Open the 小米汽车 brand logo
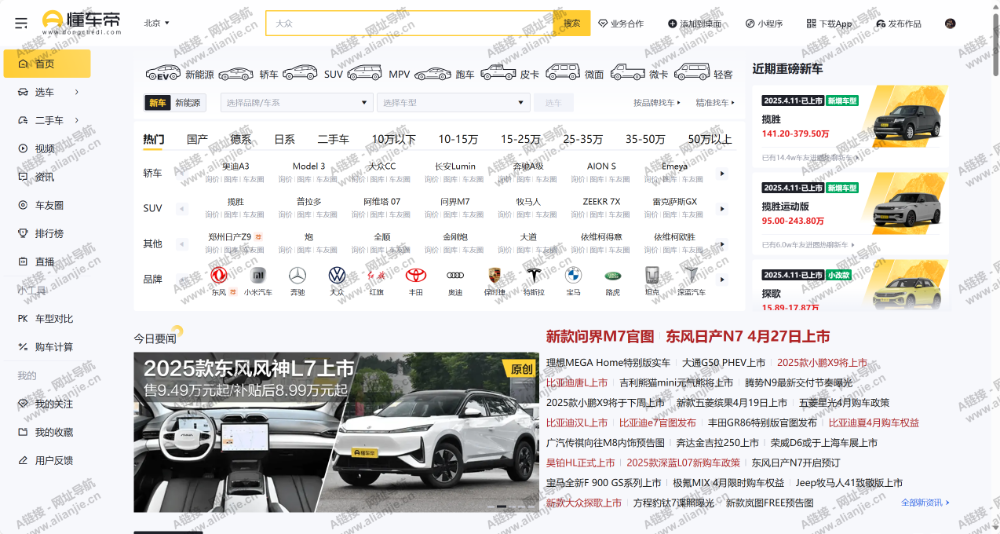The width and height of the screenshot is (1000, 534). click(x=258, y=276)
